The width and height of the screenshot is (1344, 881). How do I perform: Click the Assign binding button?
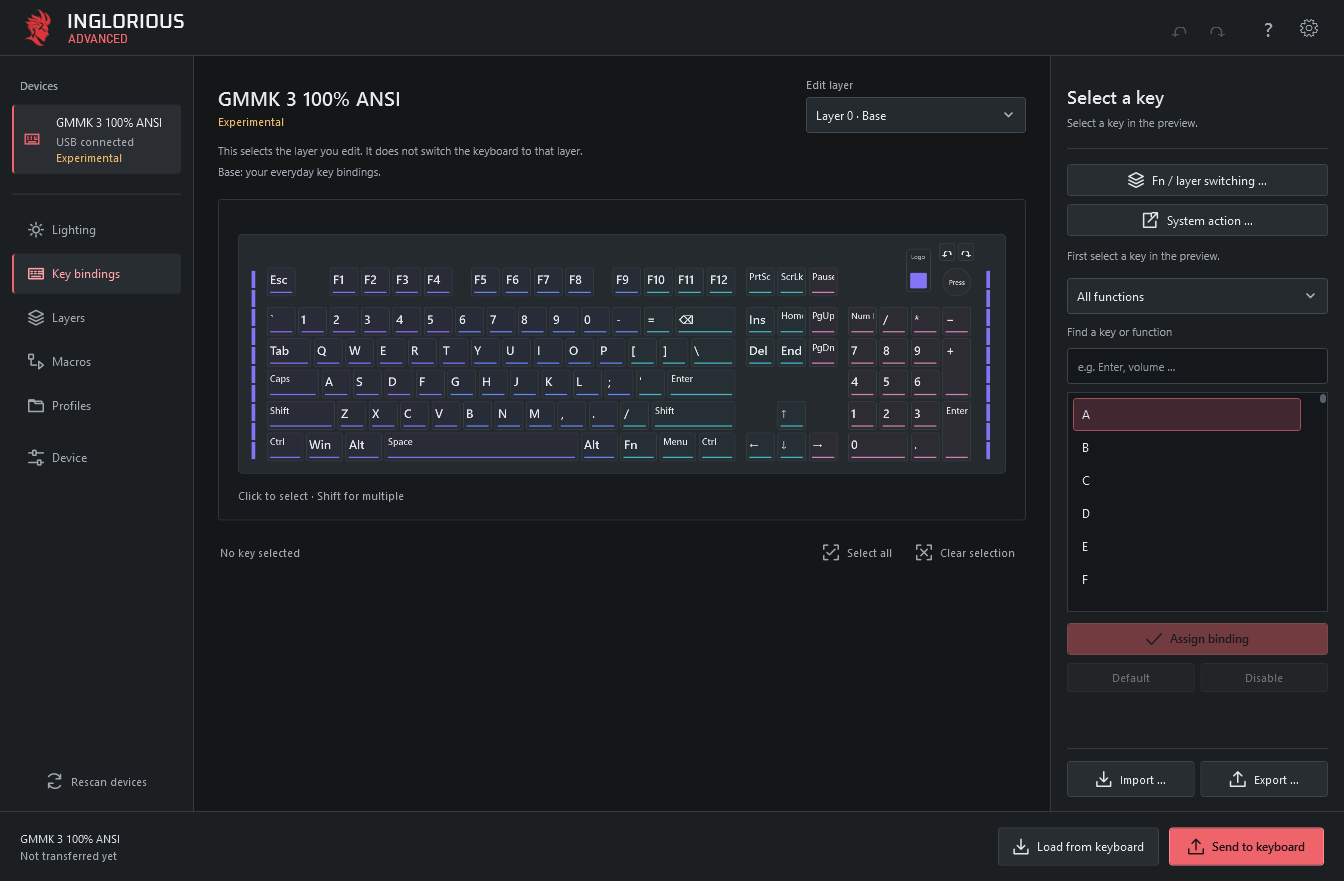click(x=1197, y=639)
